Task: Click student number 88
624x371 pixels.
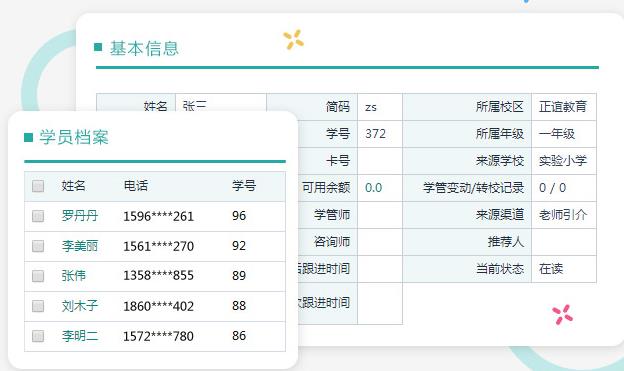Action: 239,306
